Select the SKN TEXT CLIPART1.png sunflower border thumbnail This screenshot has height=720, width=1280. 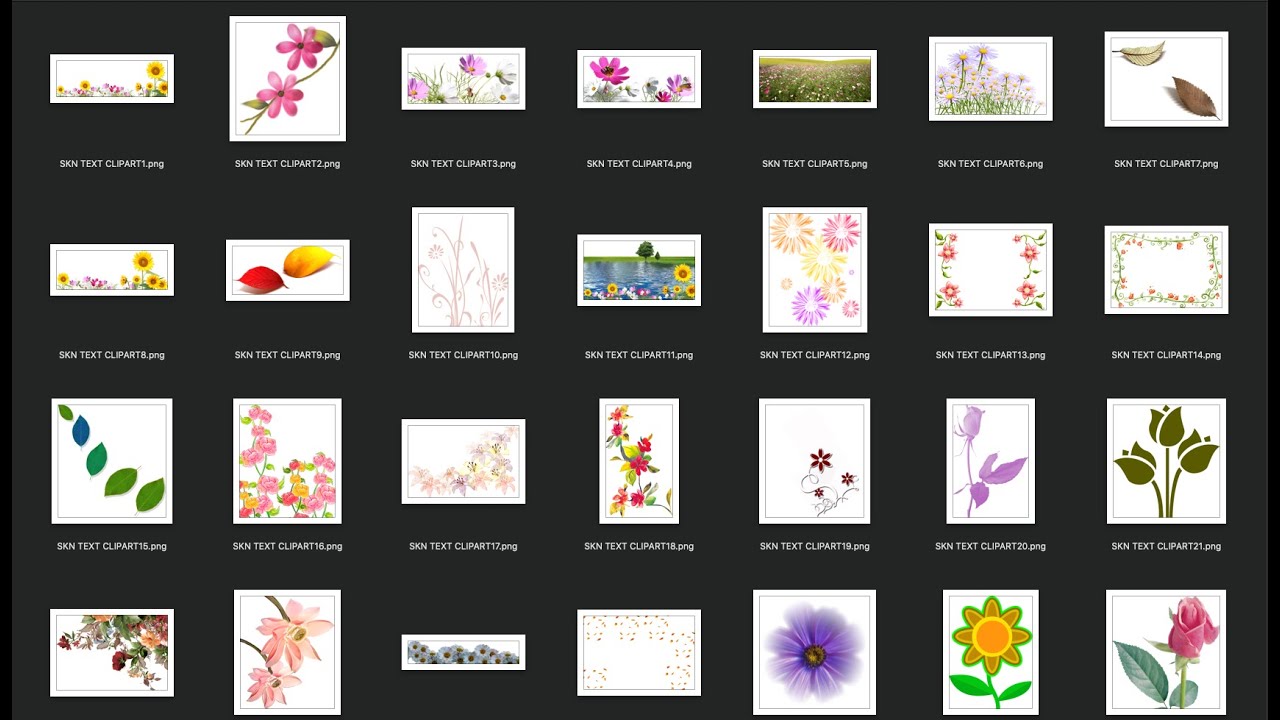pos(112,79)
